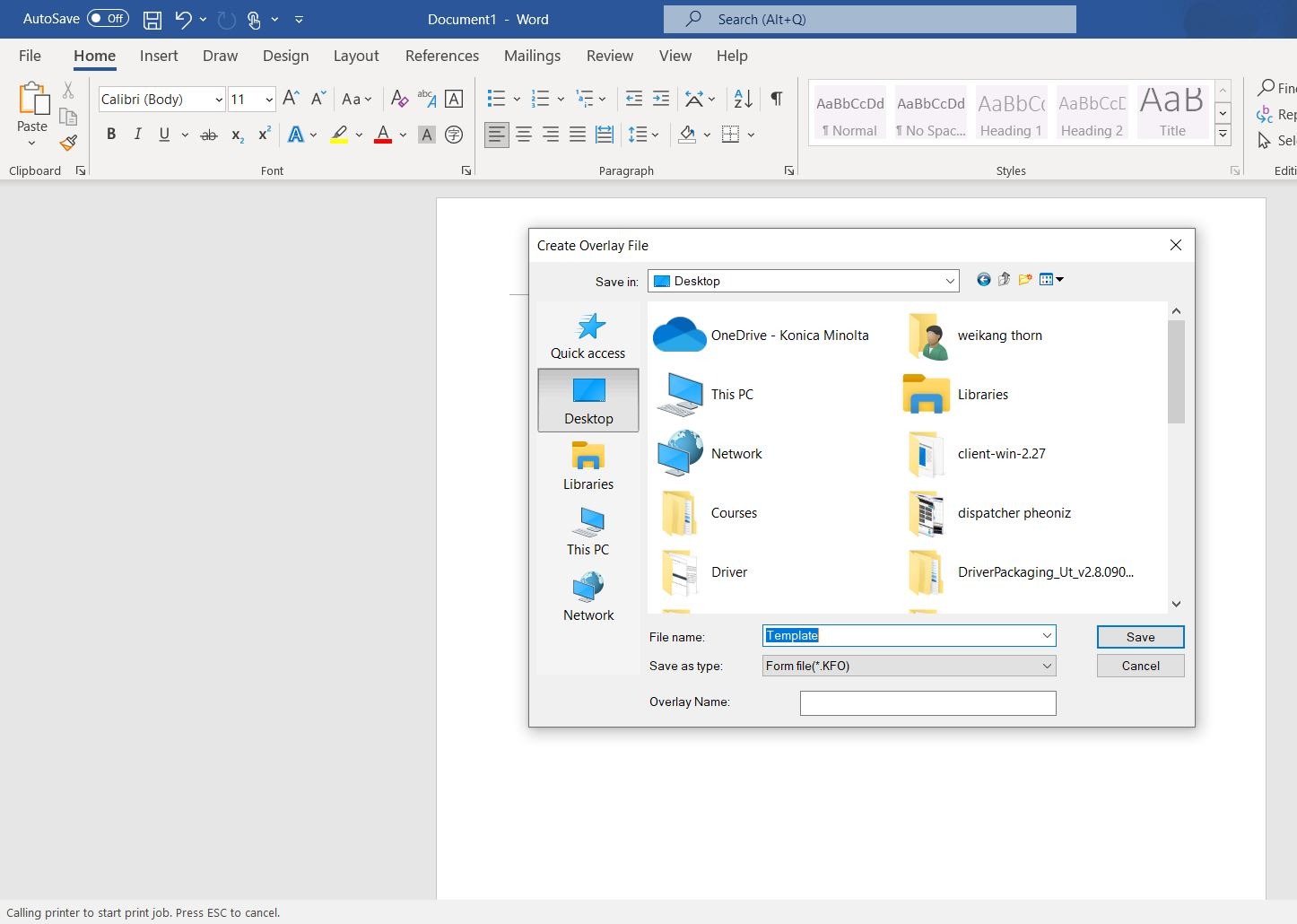Viewport: 1297px width, 924px height.
Task: Click the Save button in dialog
Action: pos(1140,637)
